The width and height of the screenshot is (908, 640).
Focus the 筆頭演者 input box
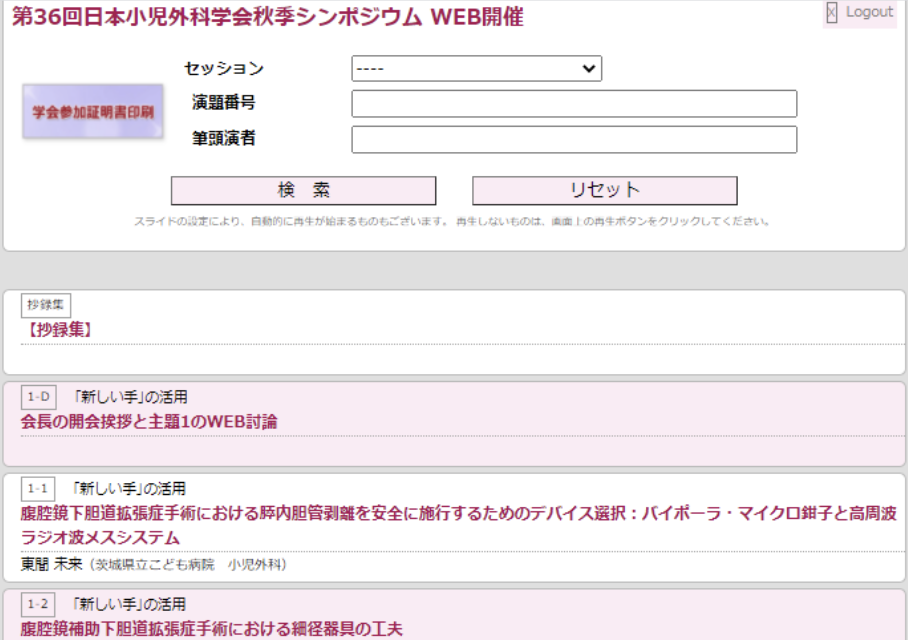click(574, 140)
